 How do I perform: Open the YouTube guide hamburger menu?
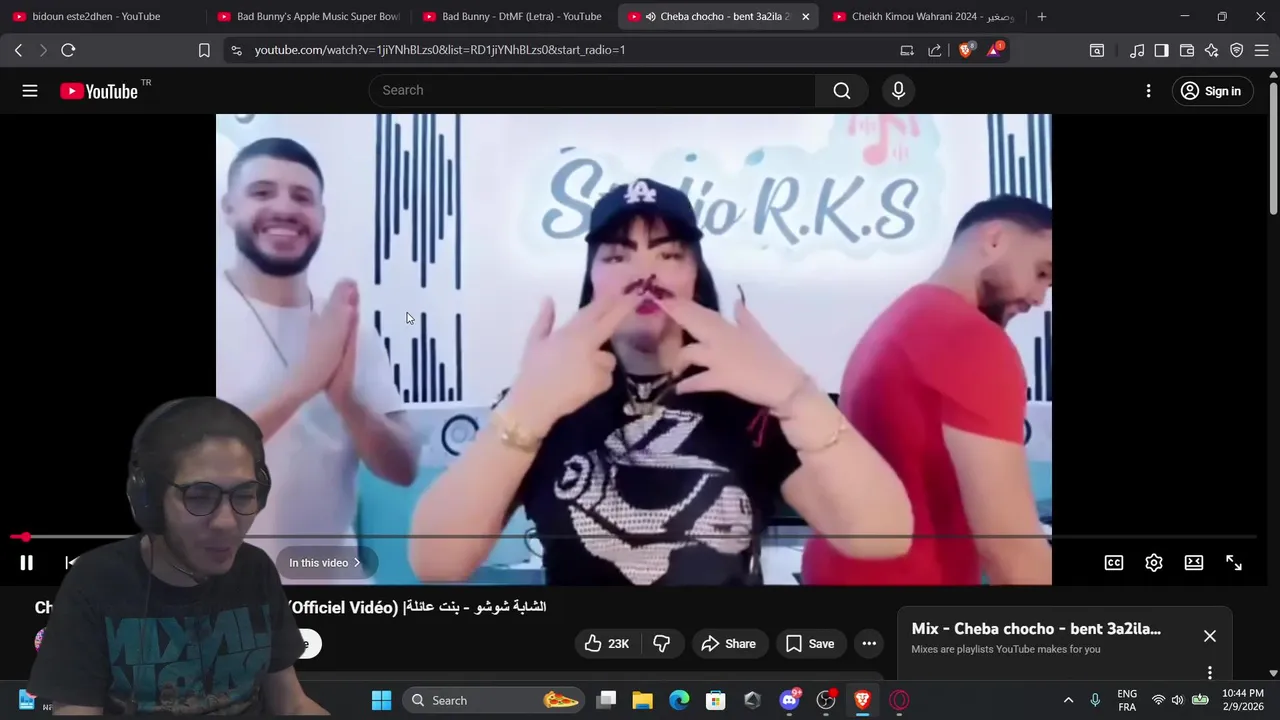click(30, 91)
